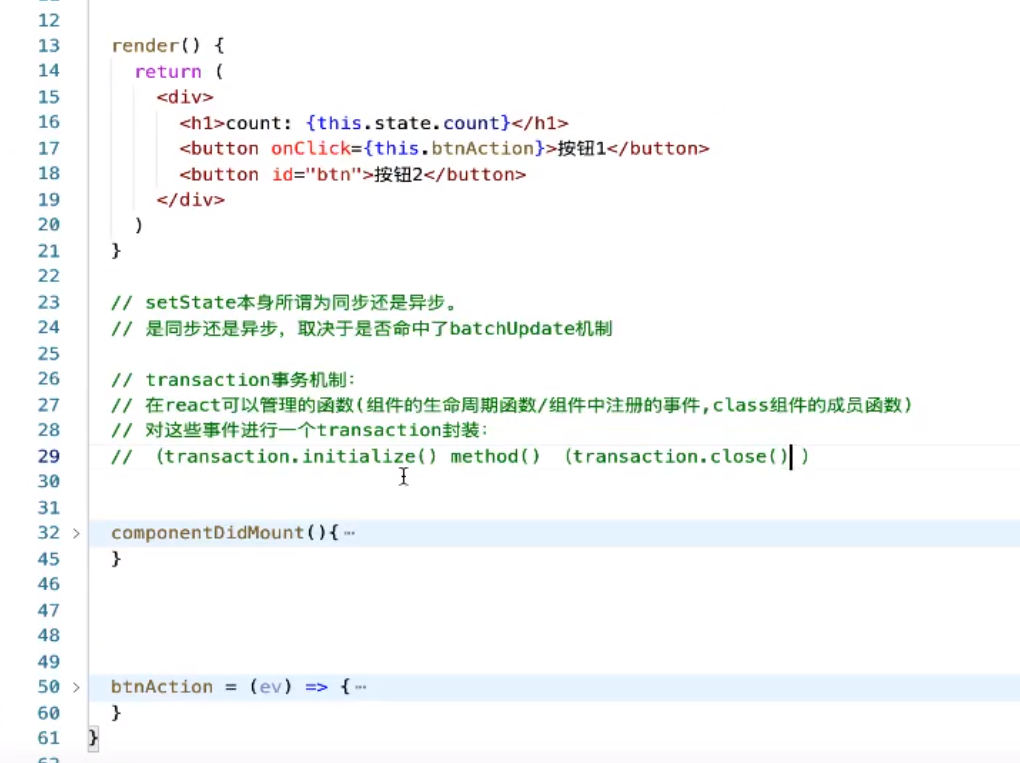Select line number 50 next to btnAction
Screen dimensions: 1020x763
tap(48, 687)
